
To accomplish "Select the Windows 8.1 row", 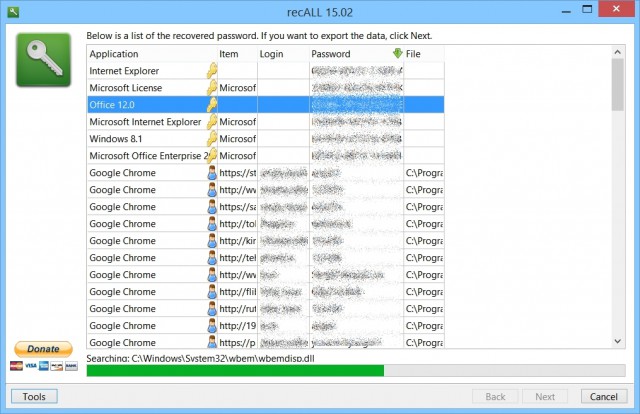I will tap(265, 139).
